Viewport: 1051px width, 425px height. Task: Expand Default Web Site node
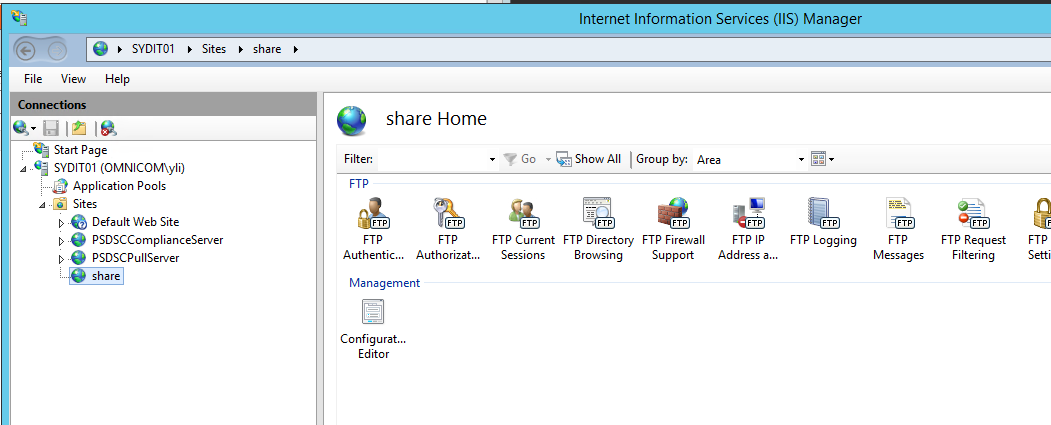click(62, 223)
